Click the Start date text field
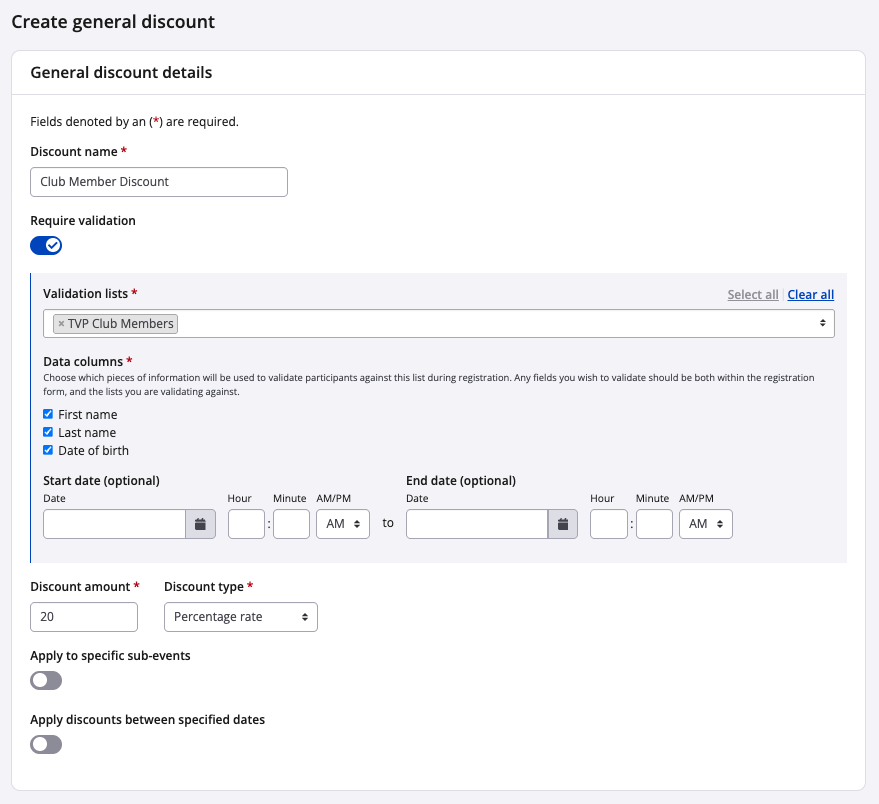Viewport: 879px width, 804px height. click(x=114, y=524)
